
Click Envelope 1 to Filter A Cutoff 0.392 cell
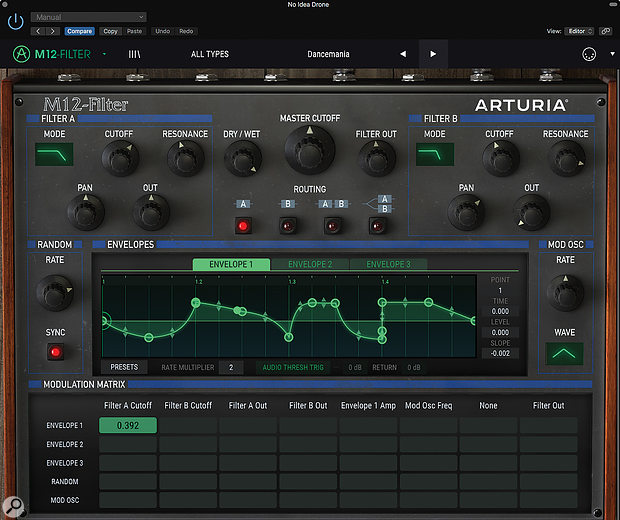click(x=128, y=425)
